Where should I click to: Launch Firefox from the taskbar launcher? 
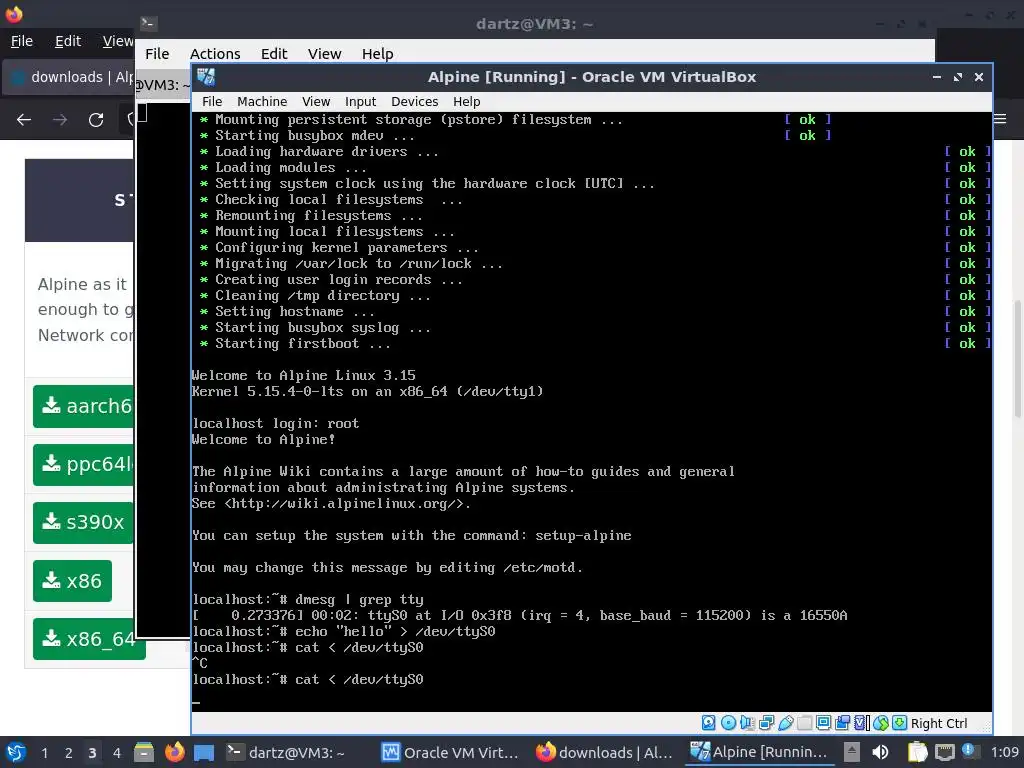(174, 752)
